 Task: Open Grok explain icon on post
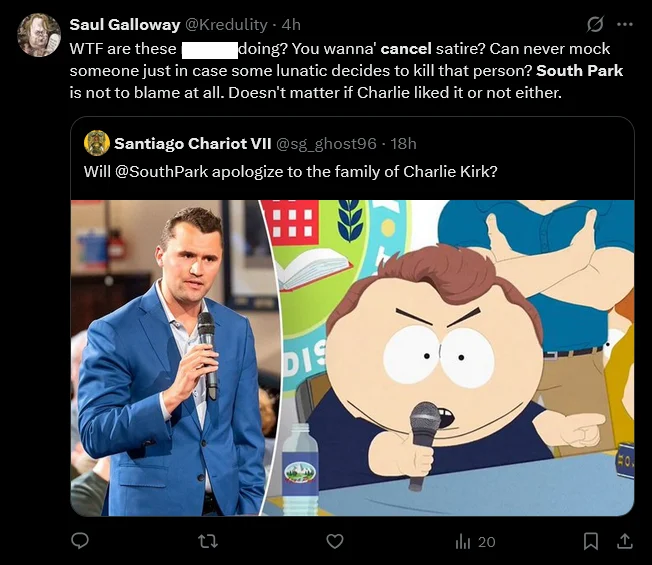pyautogui.click(x=595, y=24)
